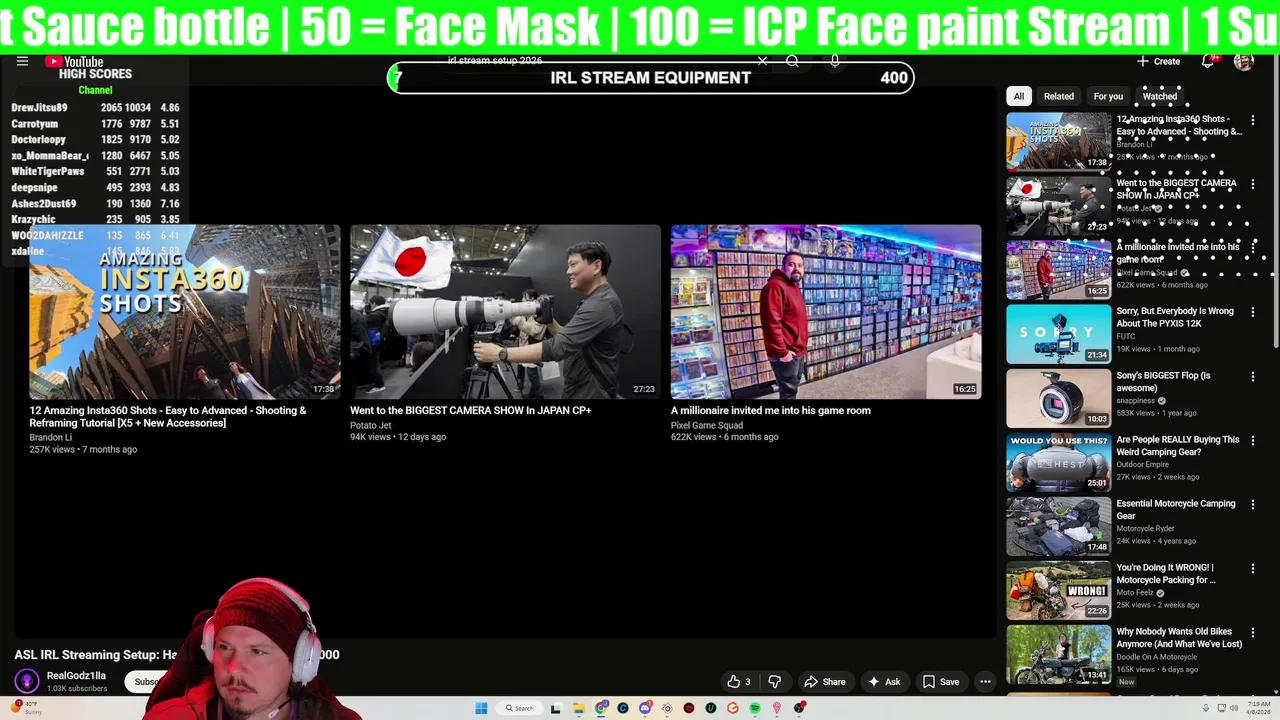
Task: Play the Japan CP+ camera show end-screen video
Action: pyautogui.click(x=505, y=311)
